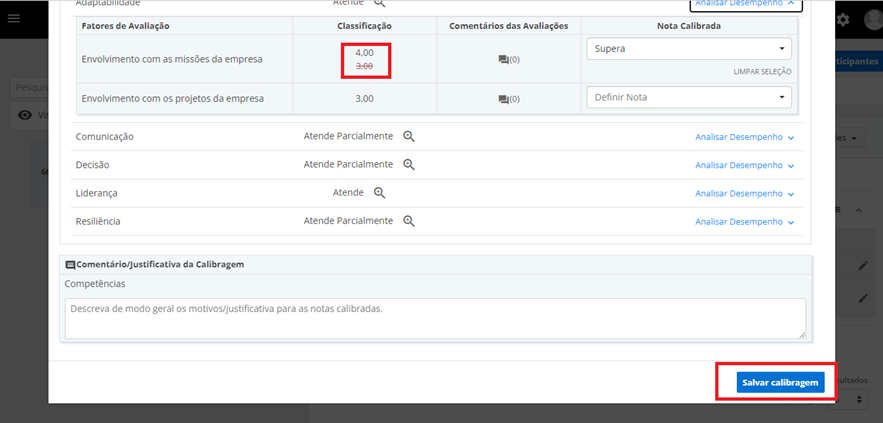The image size is (883, 423).
Task: Open the hamburger menu in the top bar
Action: coord(14,19)
